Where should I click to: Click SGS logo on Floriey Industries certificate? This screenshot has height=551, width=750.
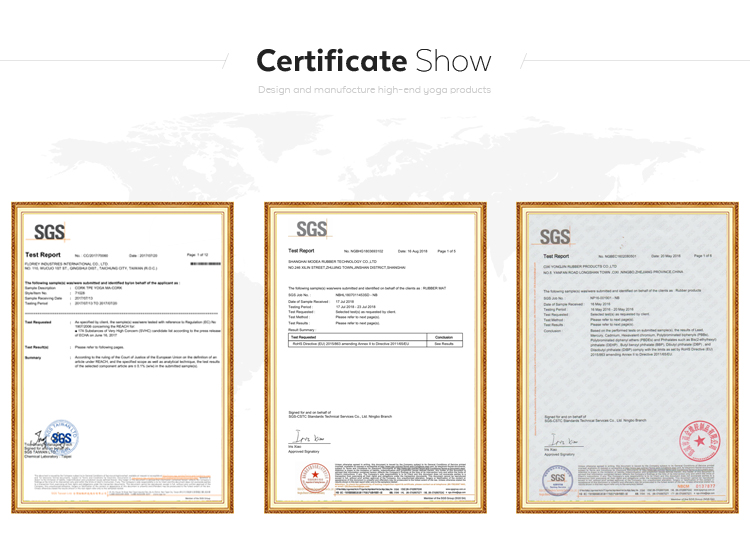[50, 232]
